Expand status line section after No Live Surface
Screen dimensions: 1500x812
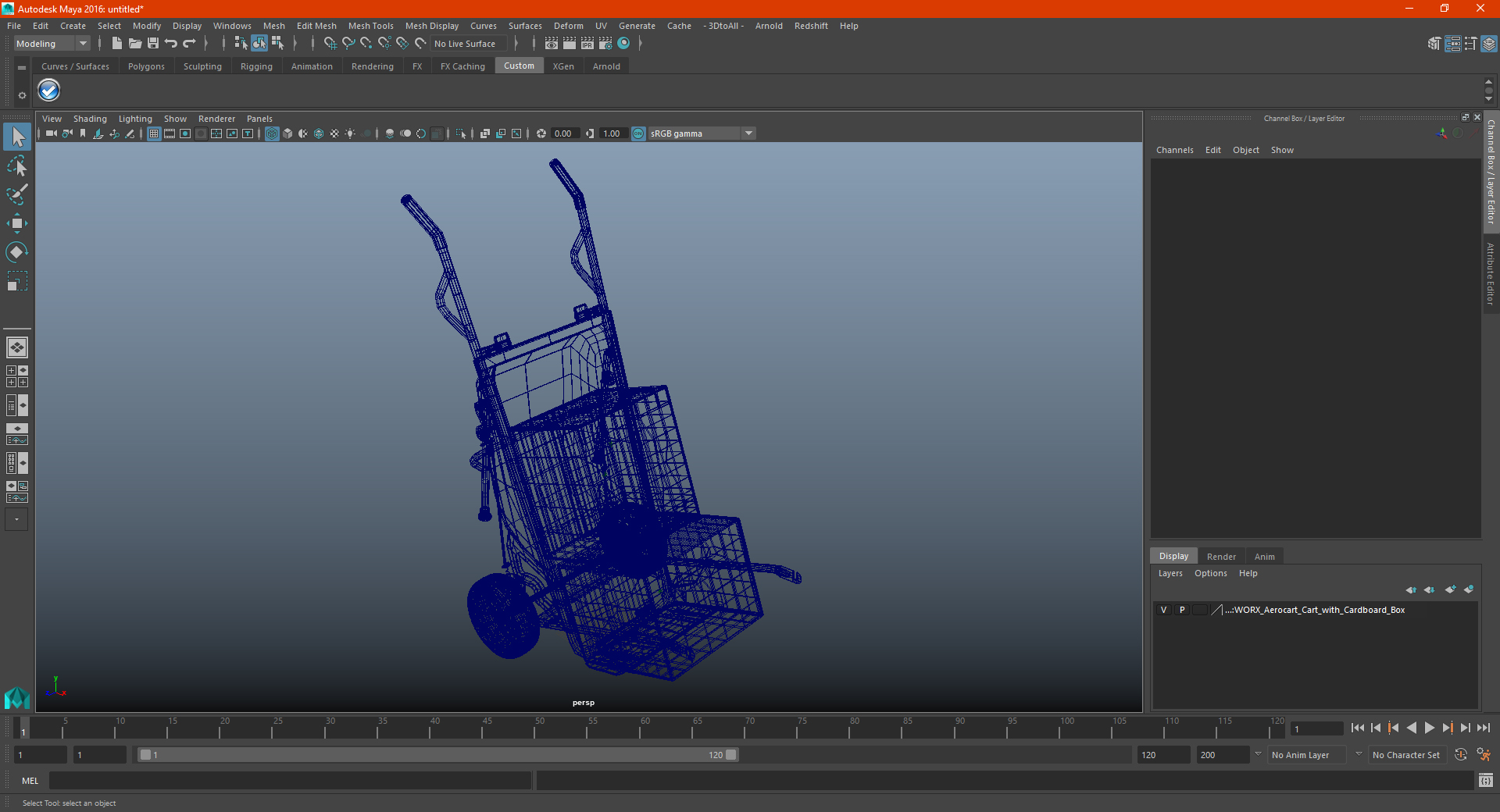point(516,44)
